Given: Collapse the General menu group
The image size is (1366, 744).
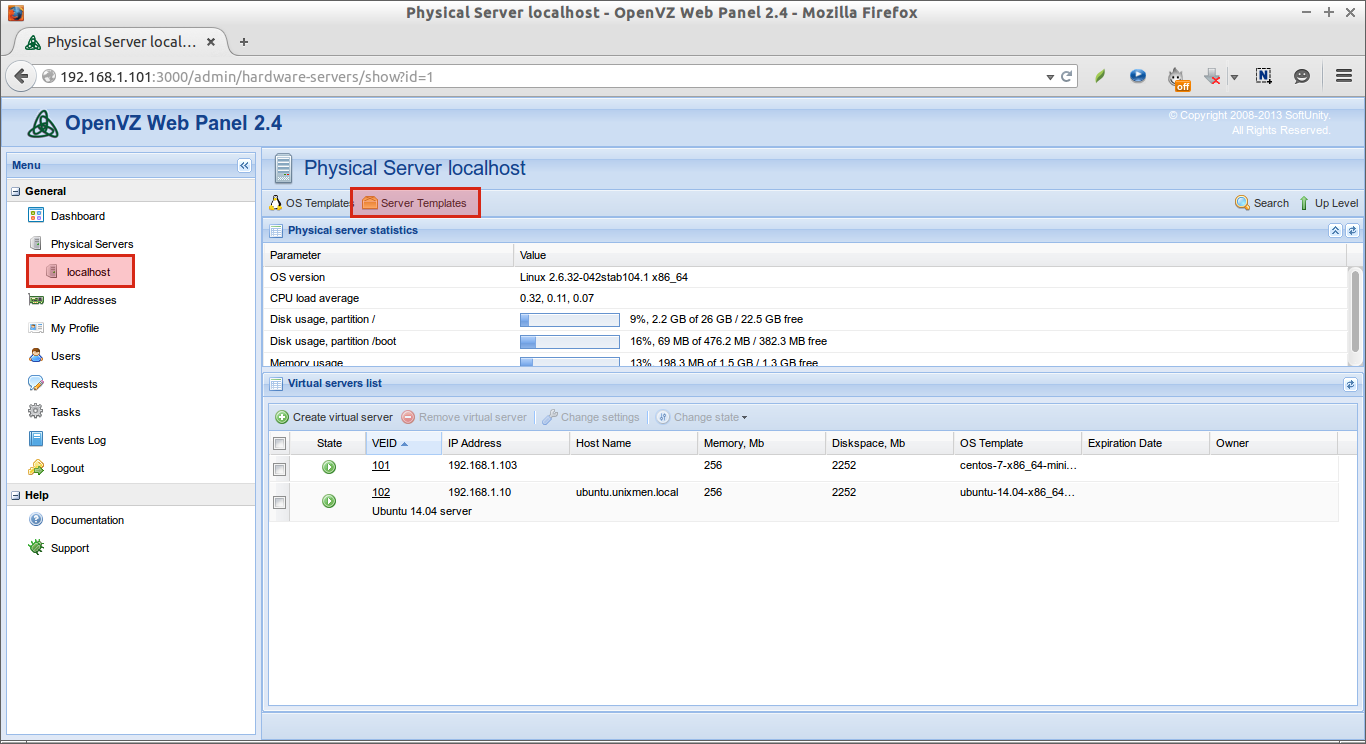Looking at the screenshot, I should click(x=16, y=191).
